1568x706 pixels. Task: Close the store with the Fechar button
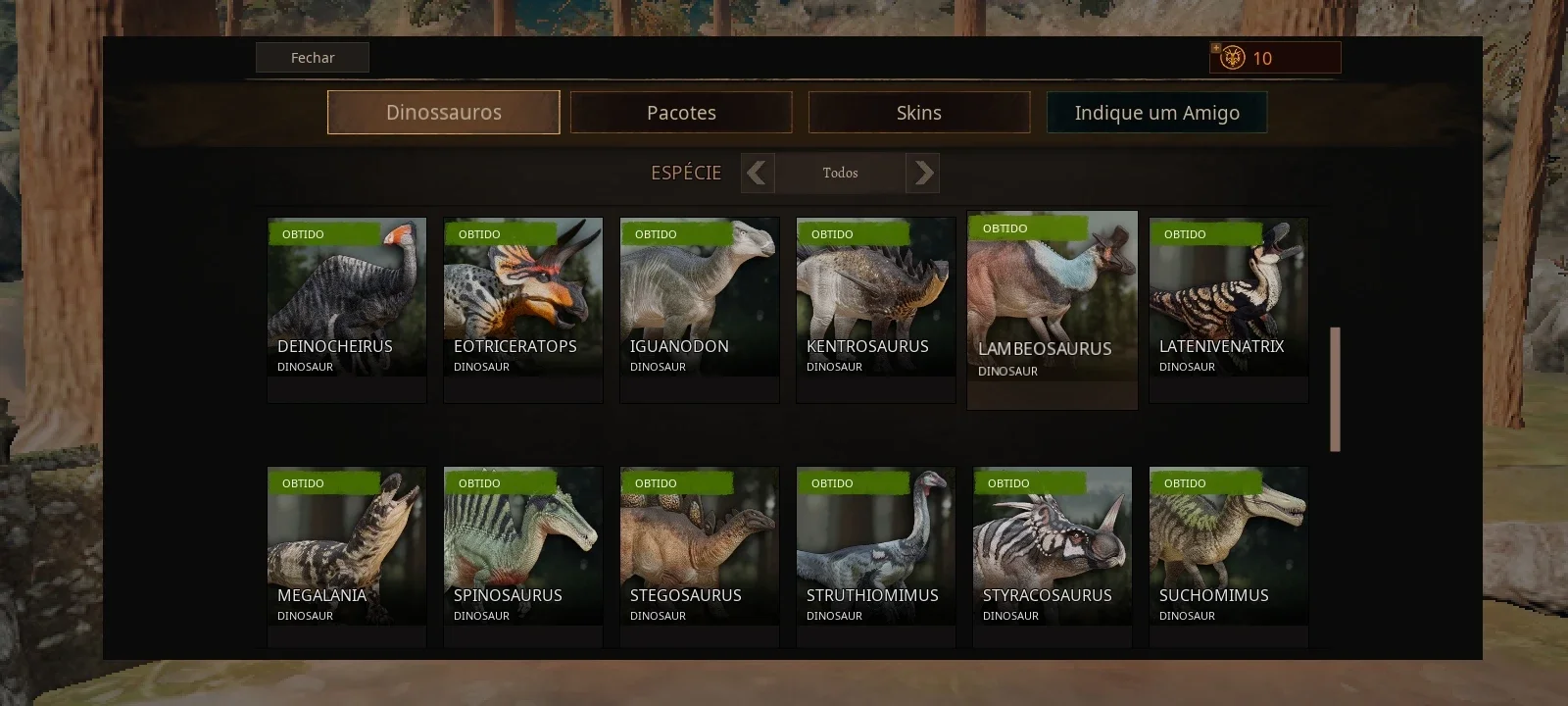point(313,58)
